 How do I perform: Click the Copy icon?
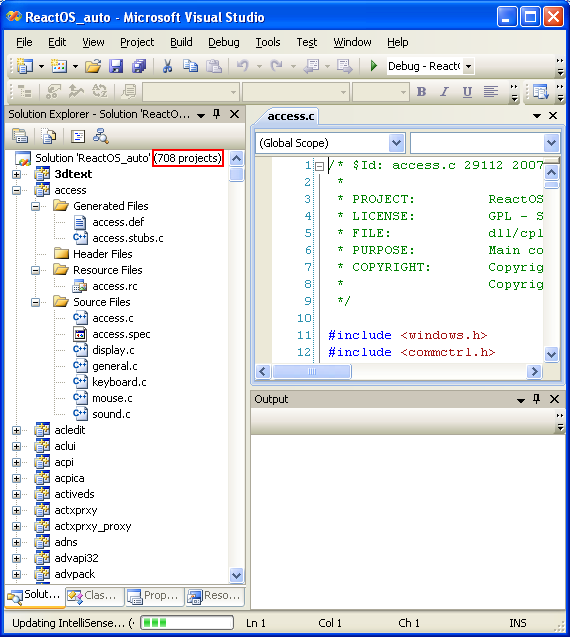[x=190, y=66]
